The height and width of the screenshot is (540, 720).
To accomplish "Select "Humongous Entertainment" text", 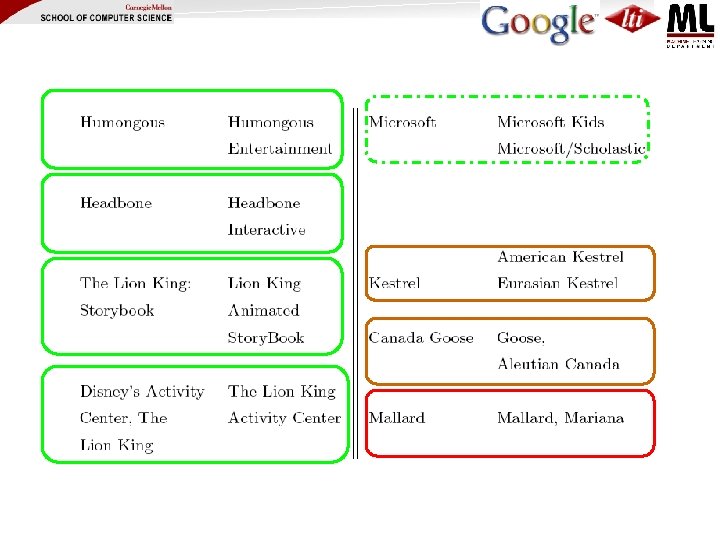I will pyautogui.click(x=280, y=135).
